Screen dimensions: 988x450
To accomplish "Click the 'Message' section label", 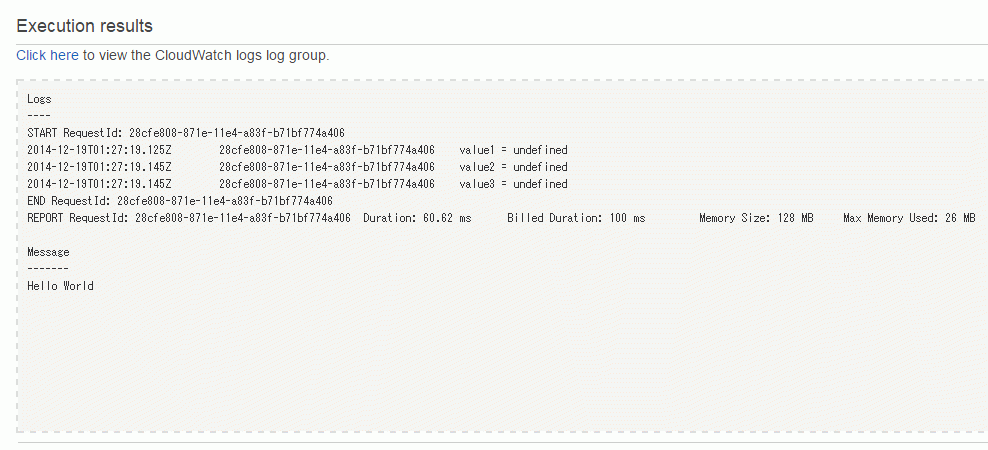I will click(48, 252).
